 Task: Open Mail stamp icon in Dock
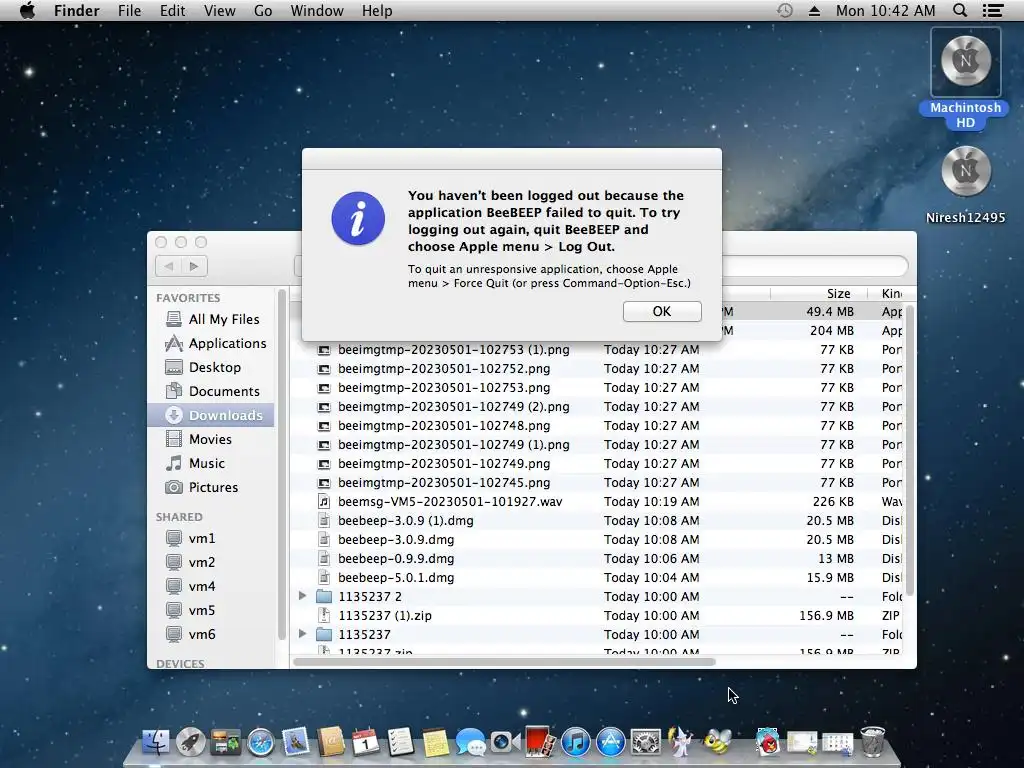pos(296,742)
